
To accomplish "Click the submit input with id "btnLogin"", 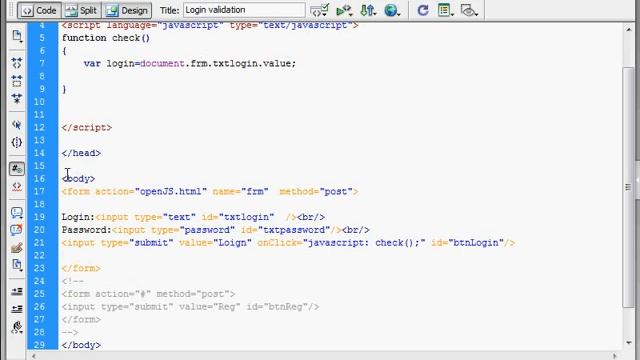I will coord(288,243).
